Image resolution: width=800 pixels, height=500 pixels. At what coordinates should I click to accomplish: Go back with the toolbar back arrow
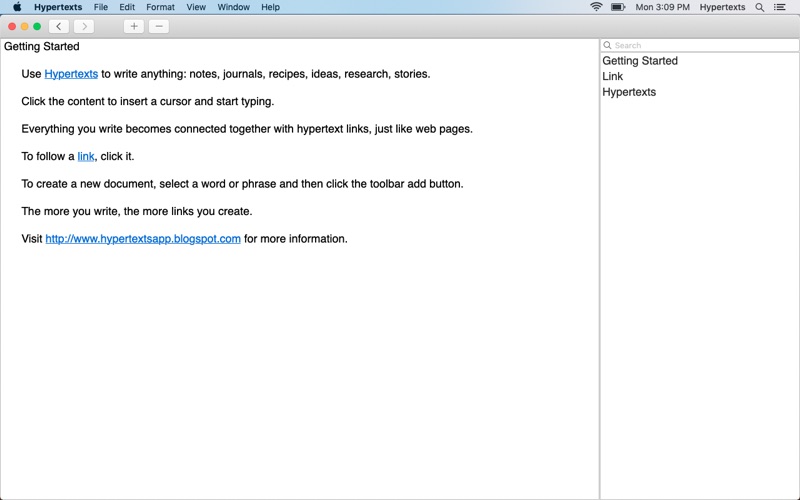[x=59, y=27]
